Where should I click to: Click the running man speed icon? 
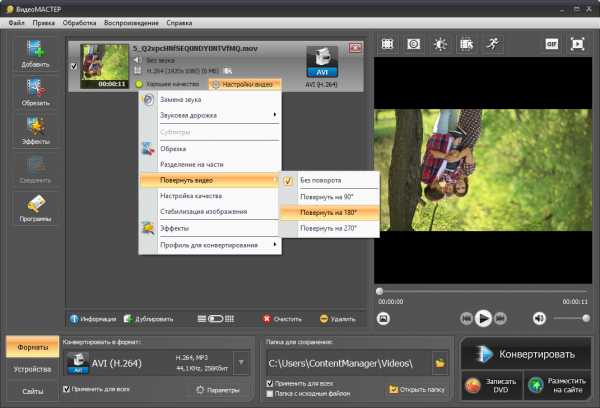[493, 45]
